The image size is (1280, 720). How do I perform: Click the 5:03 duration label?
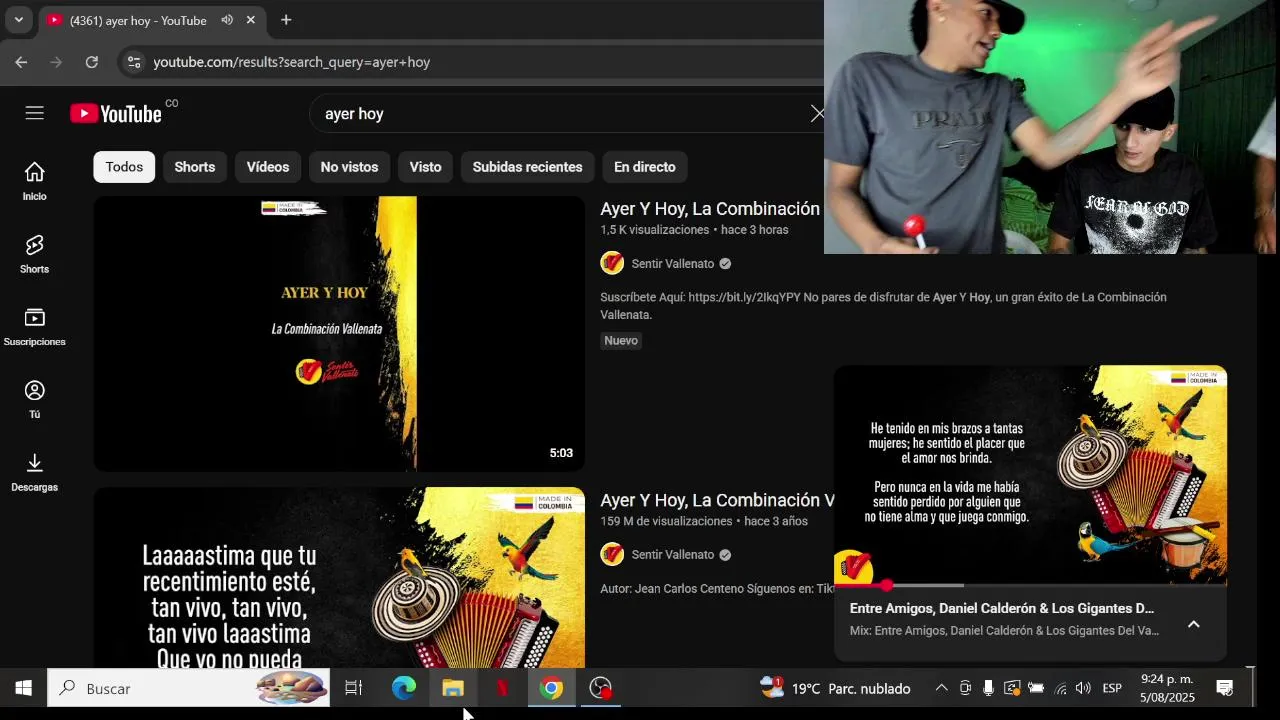561,453
